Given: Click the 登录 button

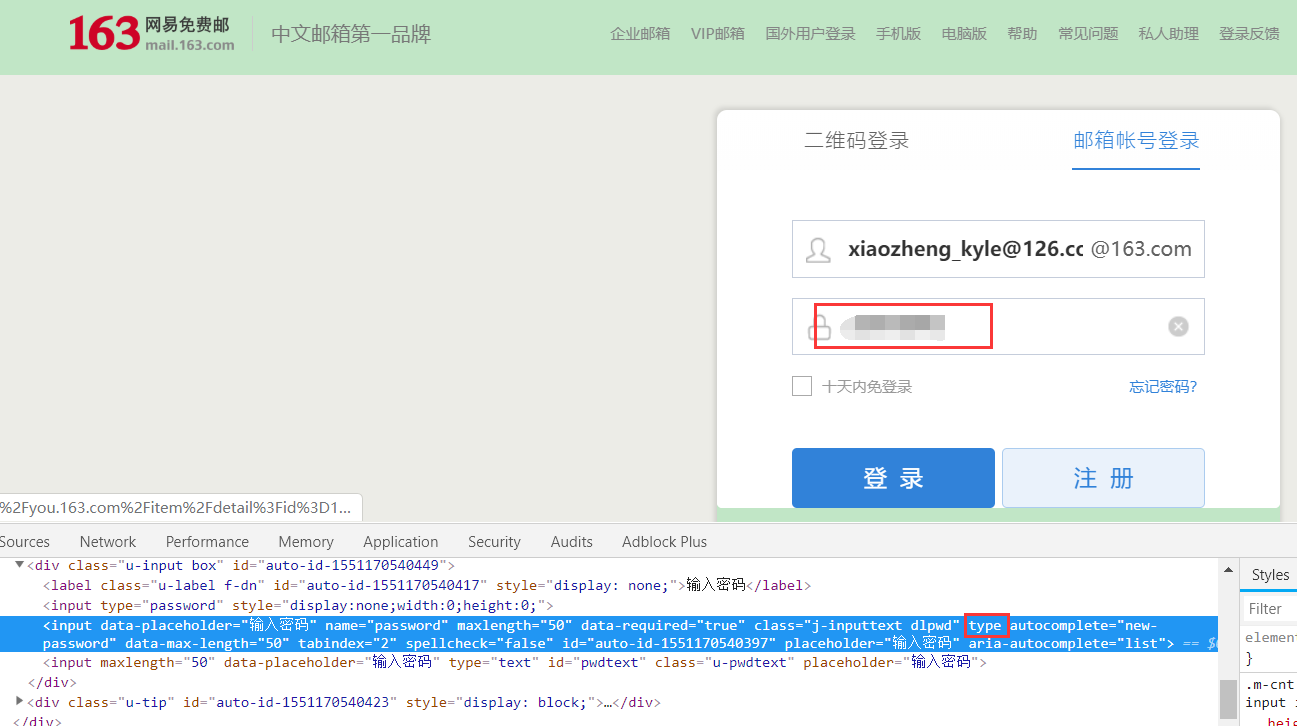Looking at the screenshot, I should pyautogui.click(x=893, y=478).
